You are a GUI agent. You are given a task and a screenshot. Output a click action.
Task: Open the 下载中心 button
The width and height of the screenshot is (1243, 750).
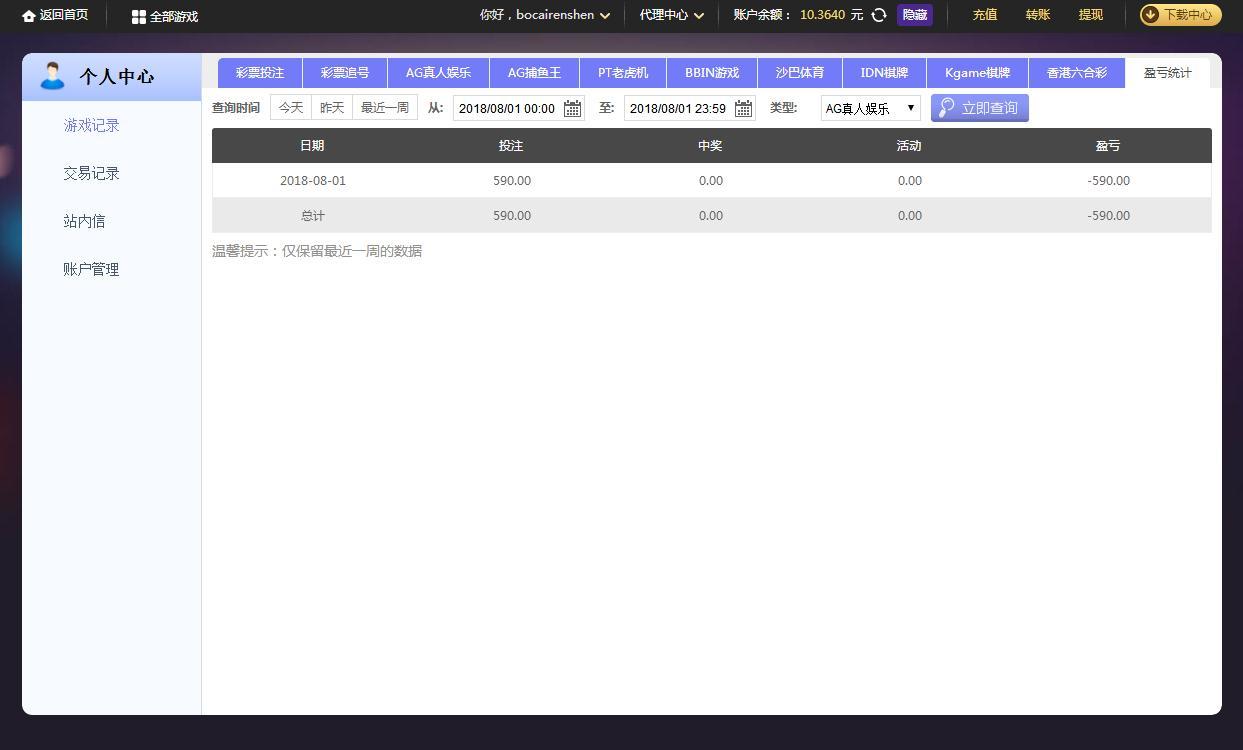pyautogui.click(x=1181, y=15)
